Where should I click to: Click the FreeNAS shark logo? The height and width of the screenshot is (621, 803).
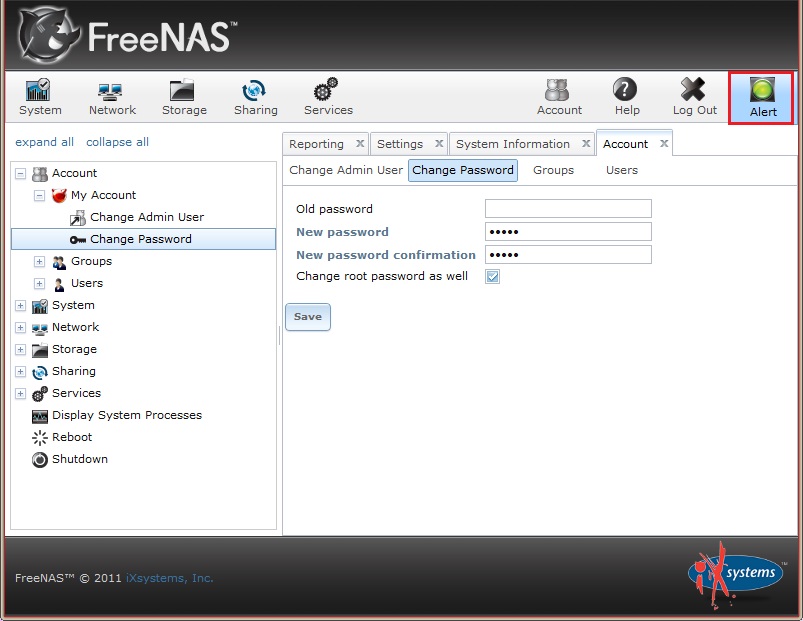[49, 35]
